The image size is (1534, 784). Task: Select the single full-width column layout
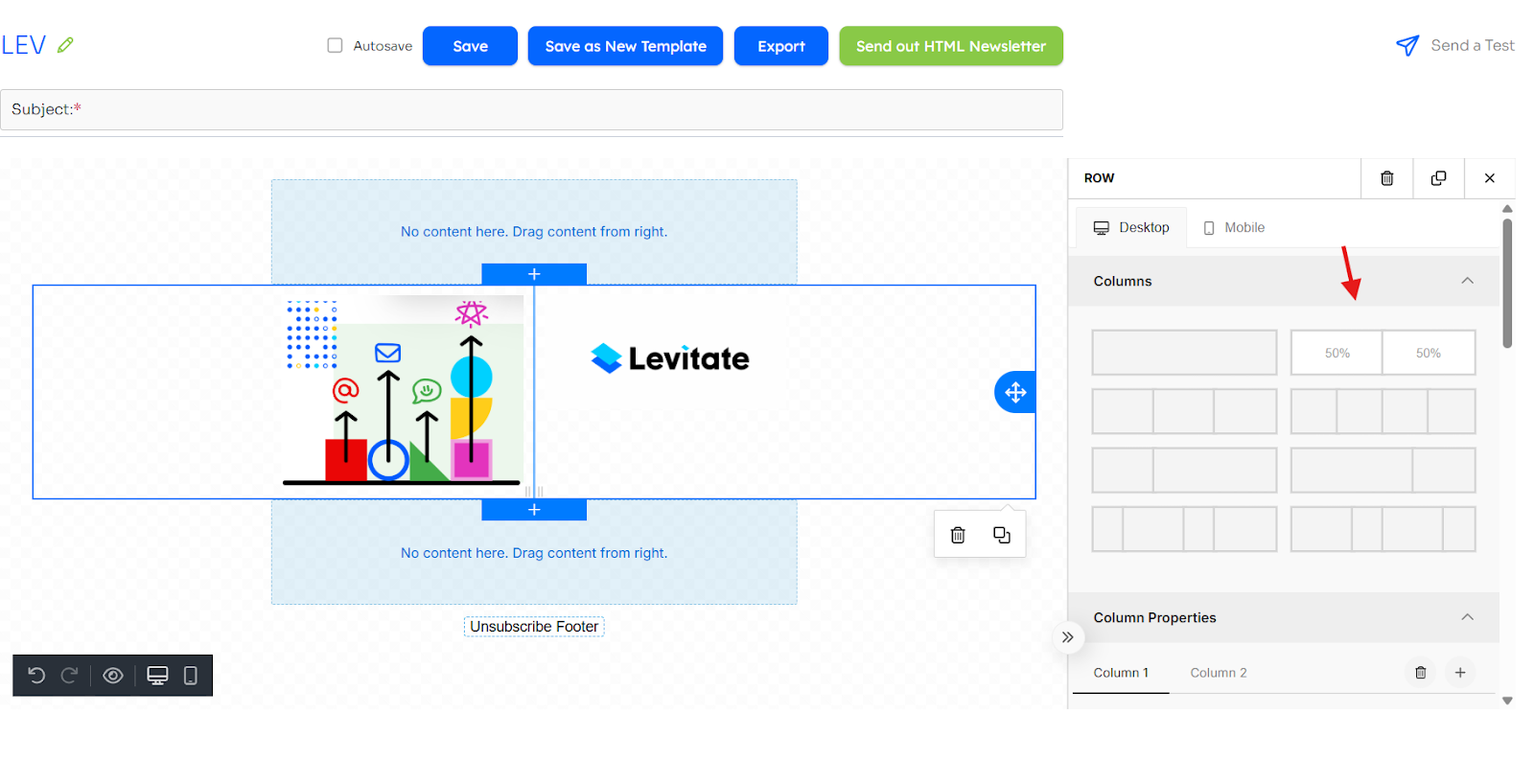coord(1184,353)
